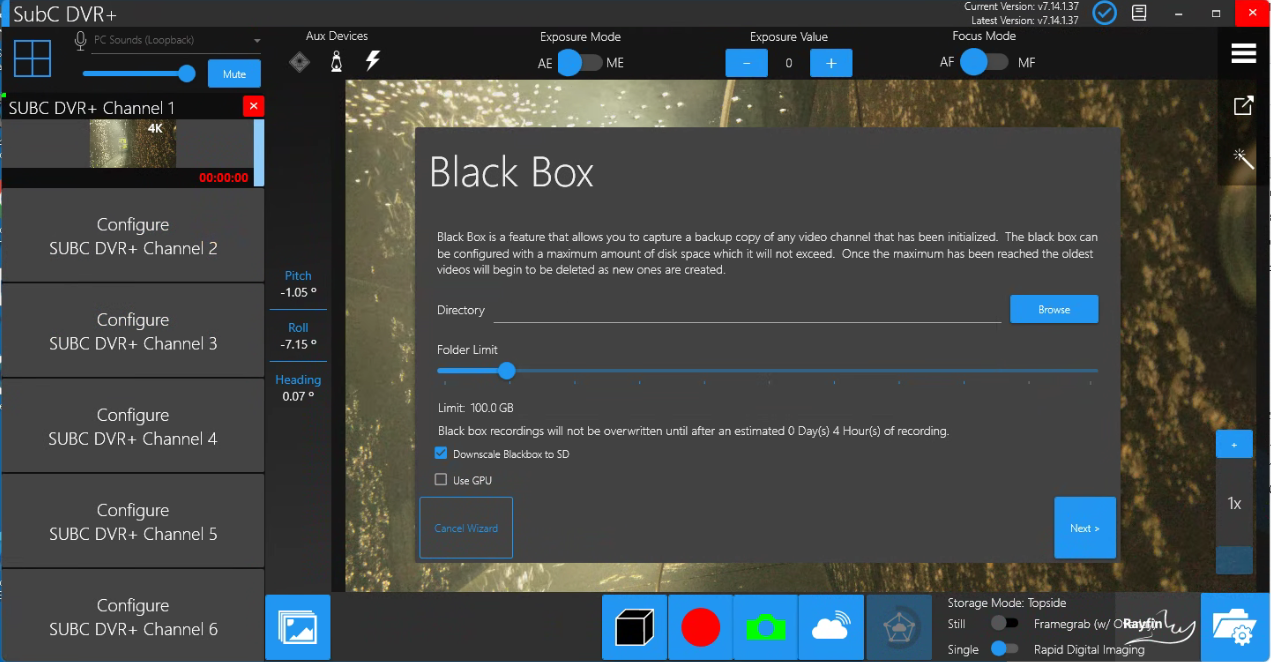Viewport: 1271px width, 662px height.
Task: Toggle Focus Mode between AF and MF
Action: coord(984,62)
